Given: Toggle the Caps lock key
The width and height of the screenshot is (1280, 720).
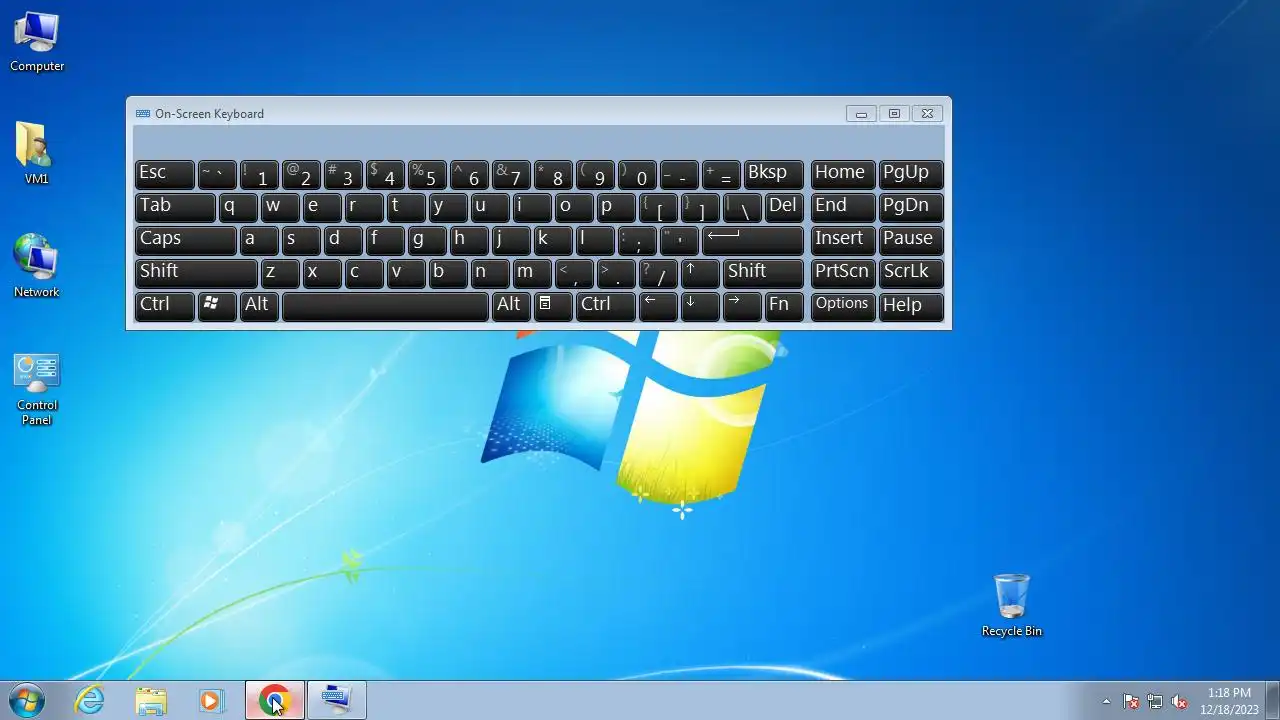Looking at the screenshot, I should pos(185,240).
